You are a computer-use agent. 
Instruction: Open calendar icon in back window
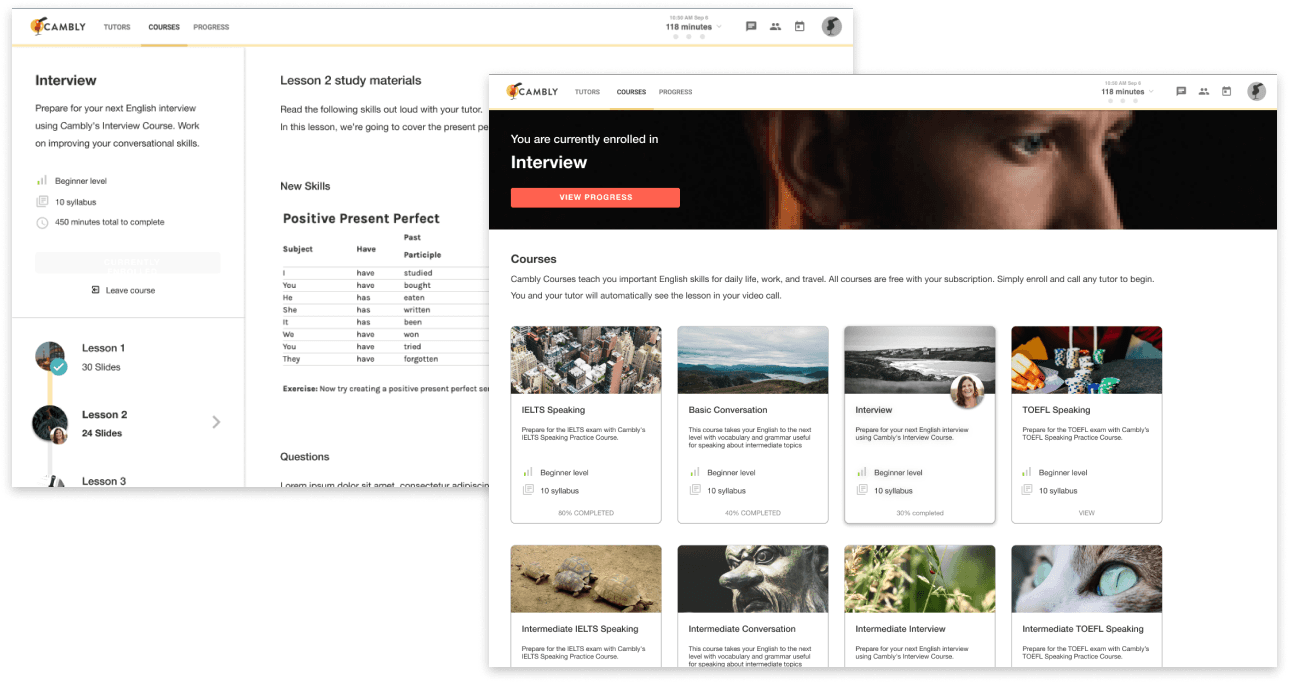799,27
